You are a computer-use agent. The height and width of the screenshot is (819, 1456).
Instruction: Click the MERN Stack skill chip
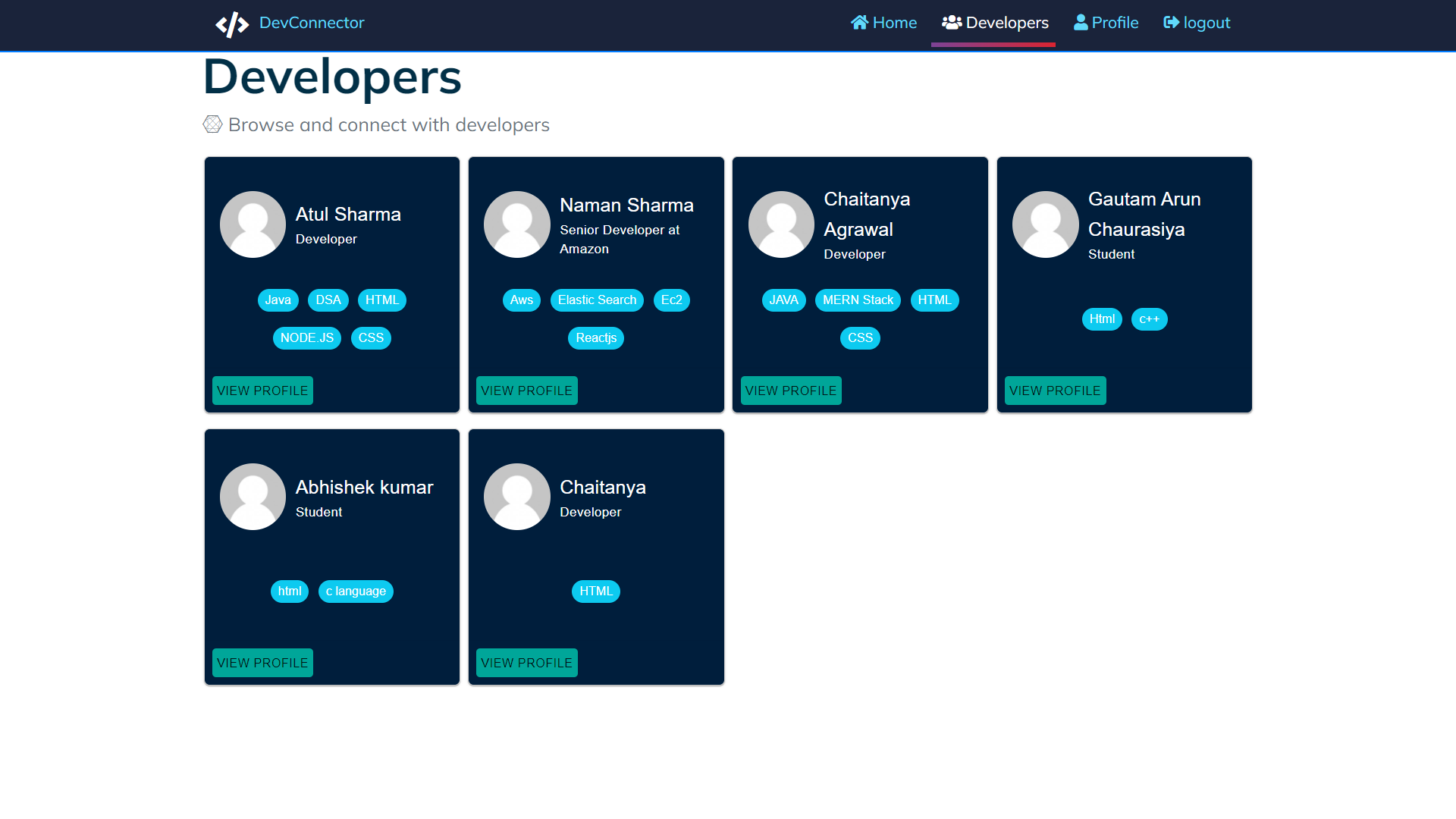tap(858, 300)
